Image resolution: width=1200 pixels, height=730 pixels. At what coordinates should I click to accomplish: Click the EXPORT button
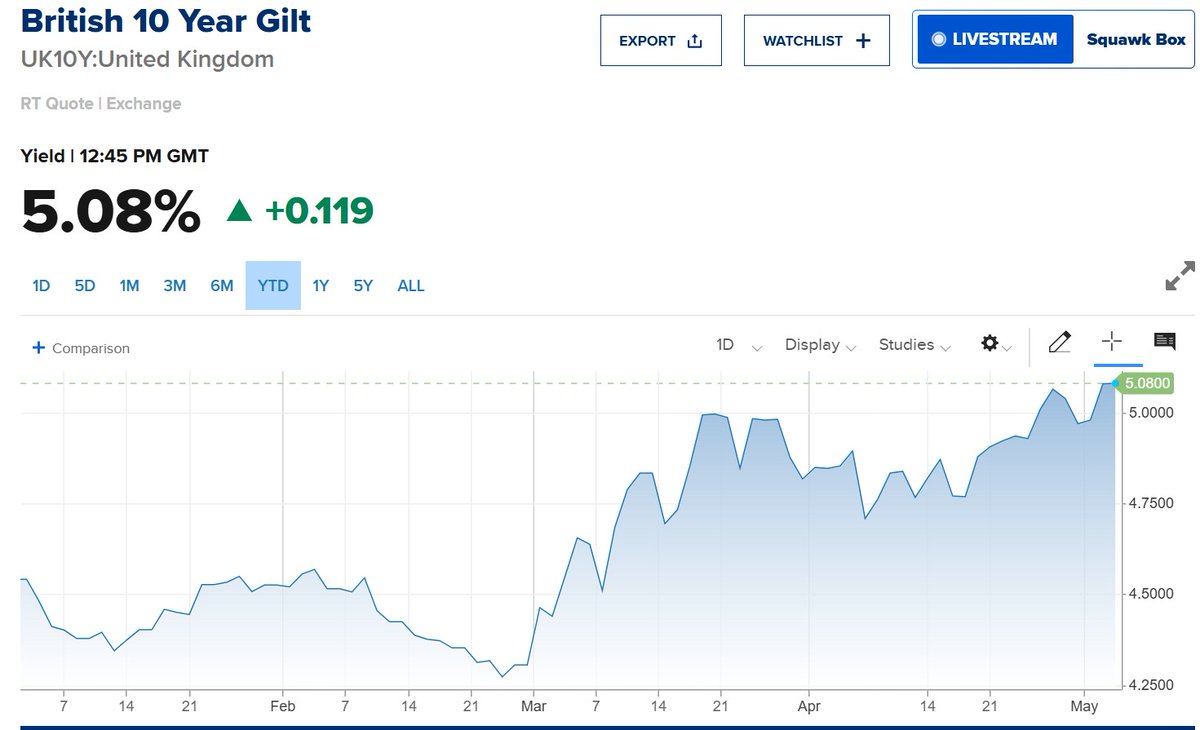pyautogui.click(x=660, y=41)
